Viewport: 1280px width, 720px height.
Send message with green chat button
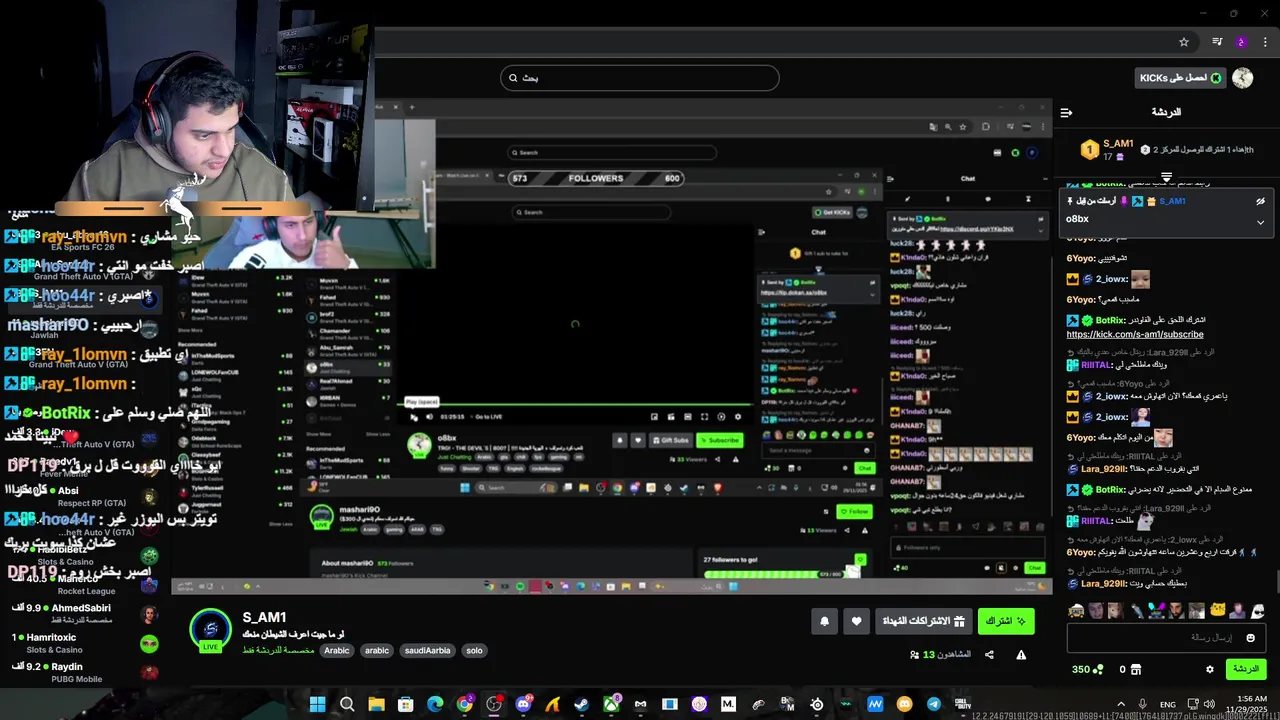(x=1245, y=669)
